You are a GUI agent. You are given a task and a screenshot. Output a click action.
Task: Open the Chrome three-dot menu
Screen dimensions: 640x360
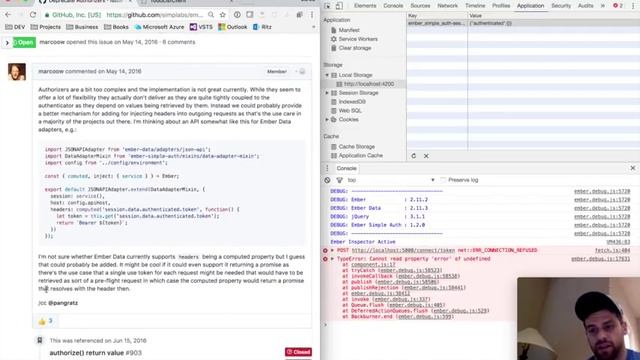[x=312, y=15]
